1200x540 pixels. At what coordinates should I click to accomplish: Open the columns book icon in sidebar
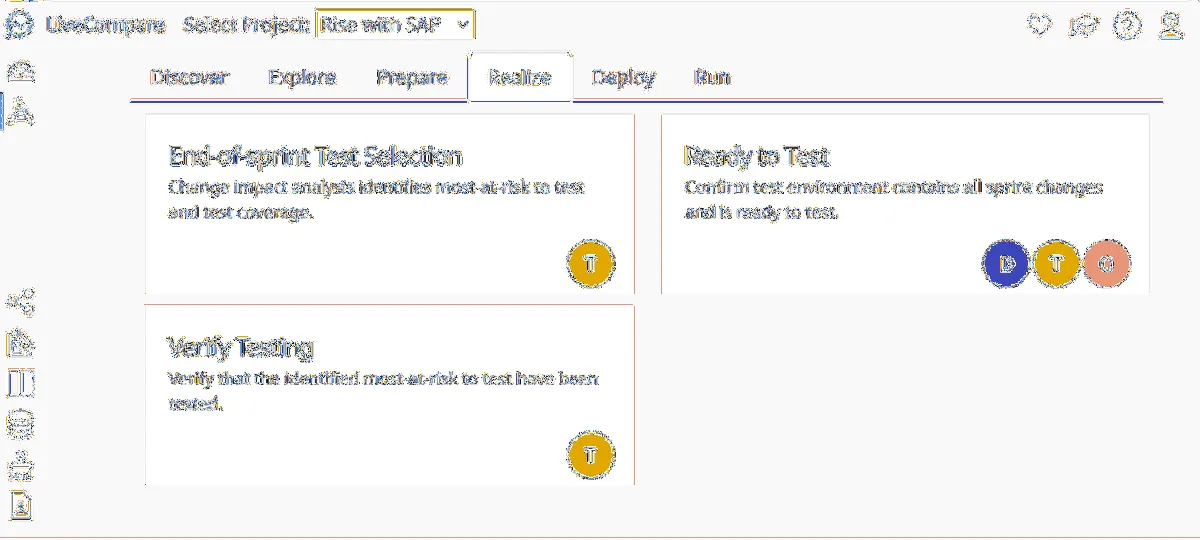click(x=20, y=384)
